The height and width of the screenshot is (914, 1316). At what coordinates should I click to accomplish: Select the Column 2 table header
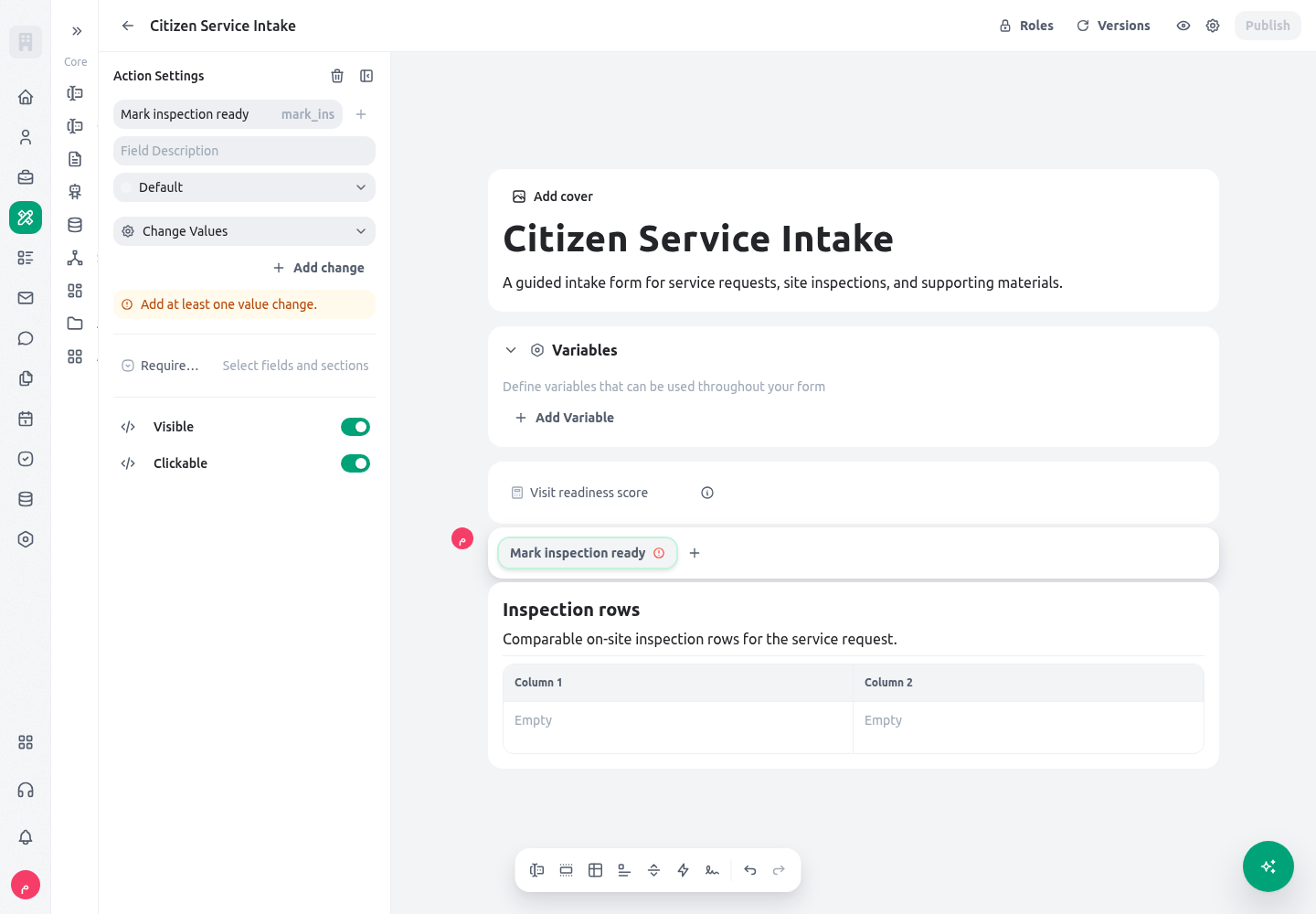1028,683
